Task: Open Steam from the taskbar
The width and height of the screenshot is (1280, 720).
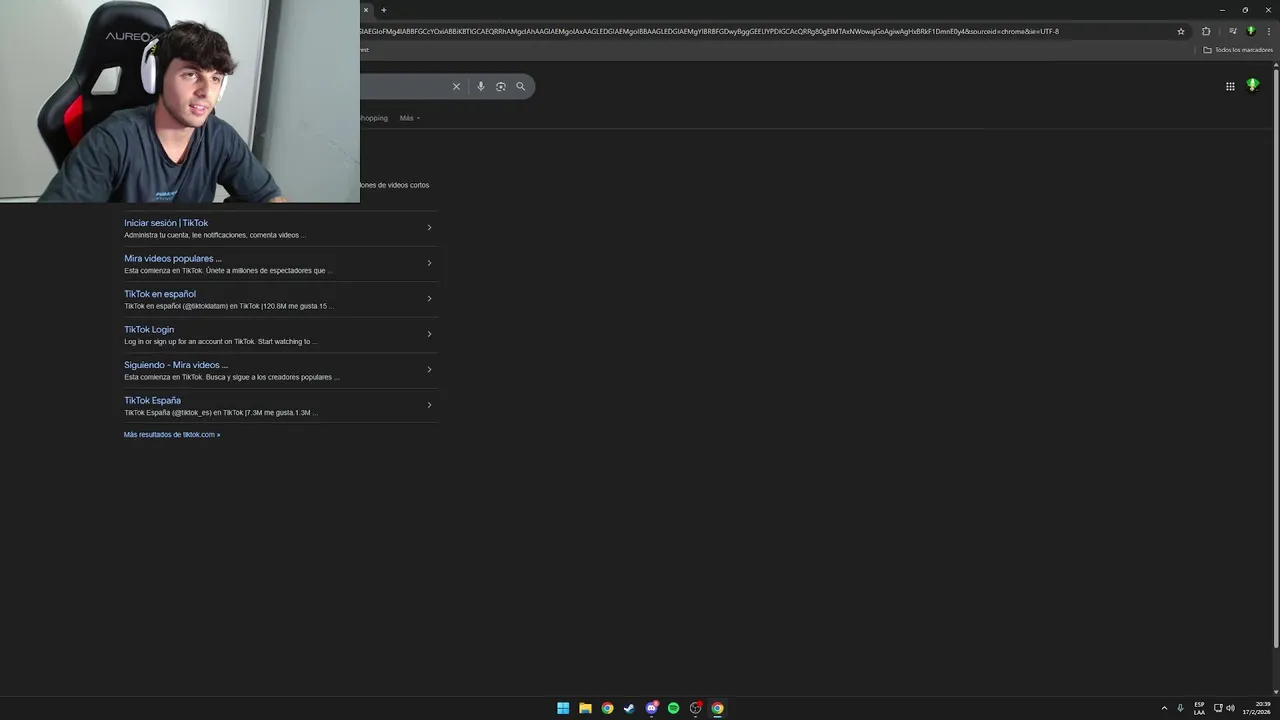Action: pos(629,708)
